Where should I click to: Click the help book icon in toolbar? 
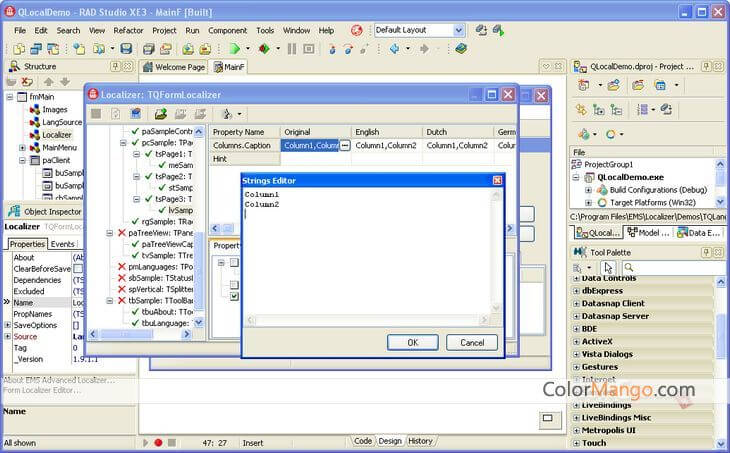coord(460,48)
